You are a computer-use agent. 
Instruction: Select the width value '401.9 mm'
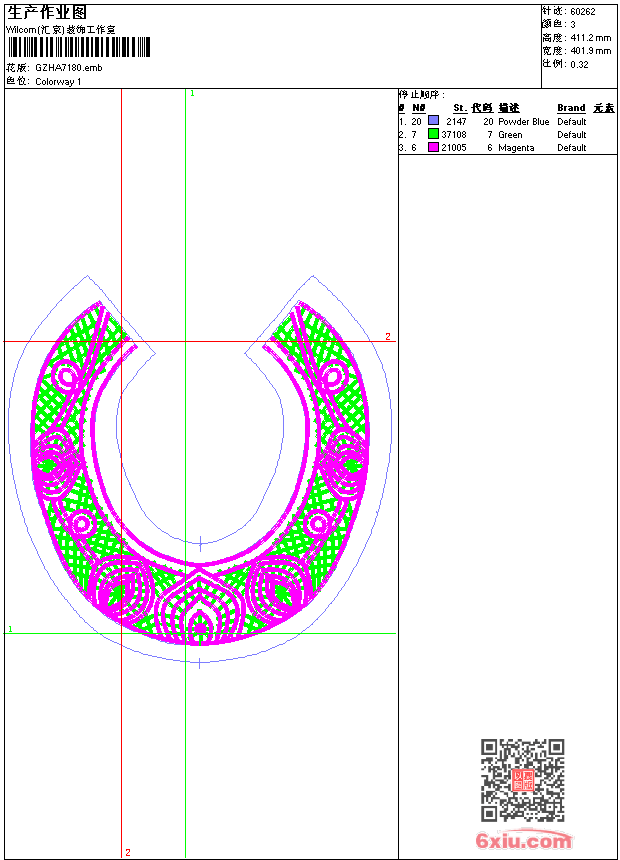coord(590,51)
